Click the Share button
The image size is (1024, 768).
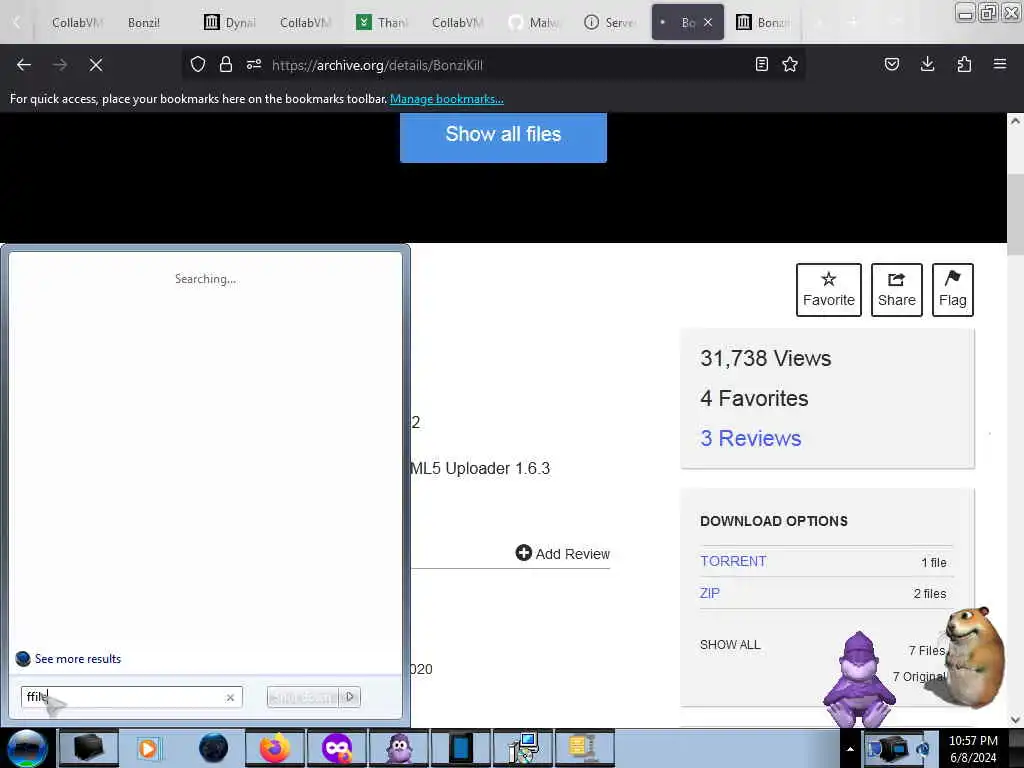coord(897,290)
